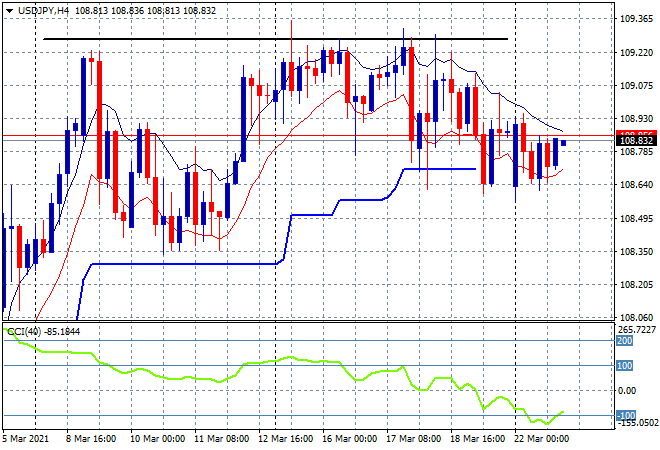Select the 109.075 price axis label
The image size is (660, 450).
pos(636,86)
